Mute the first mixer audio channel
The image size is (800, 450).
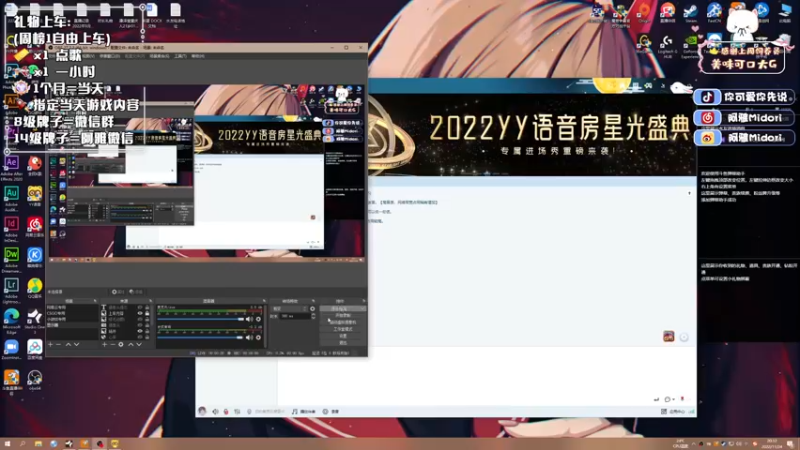(x=249, y=319)
